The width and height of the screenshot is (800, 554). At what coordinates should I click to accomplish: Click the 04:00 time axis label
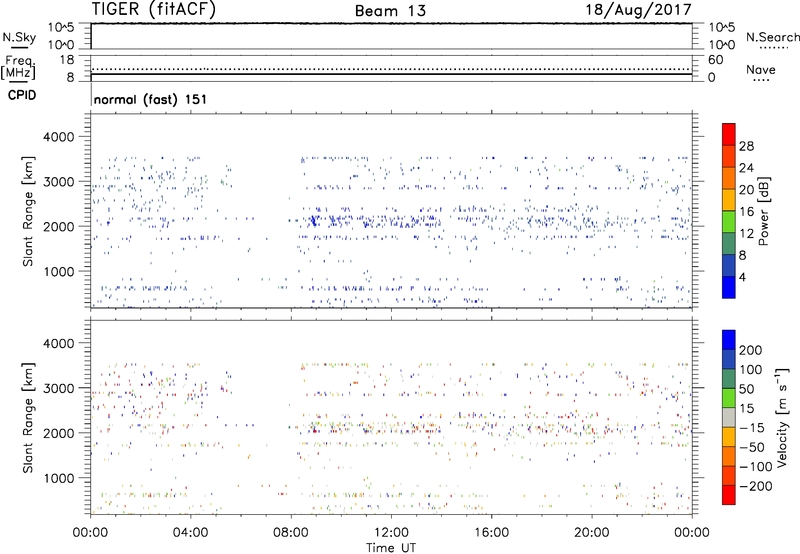point(190,533)
